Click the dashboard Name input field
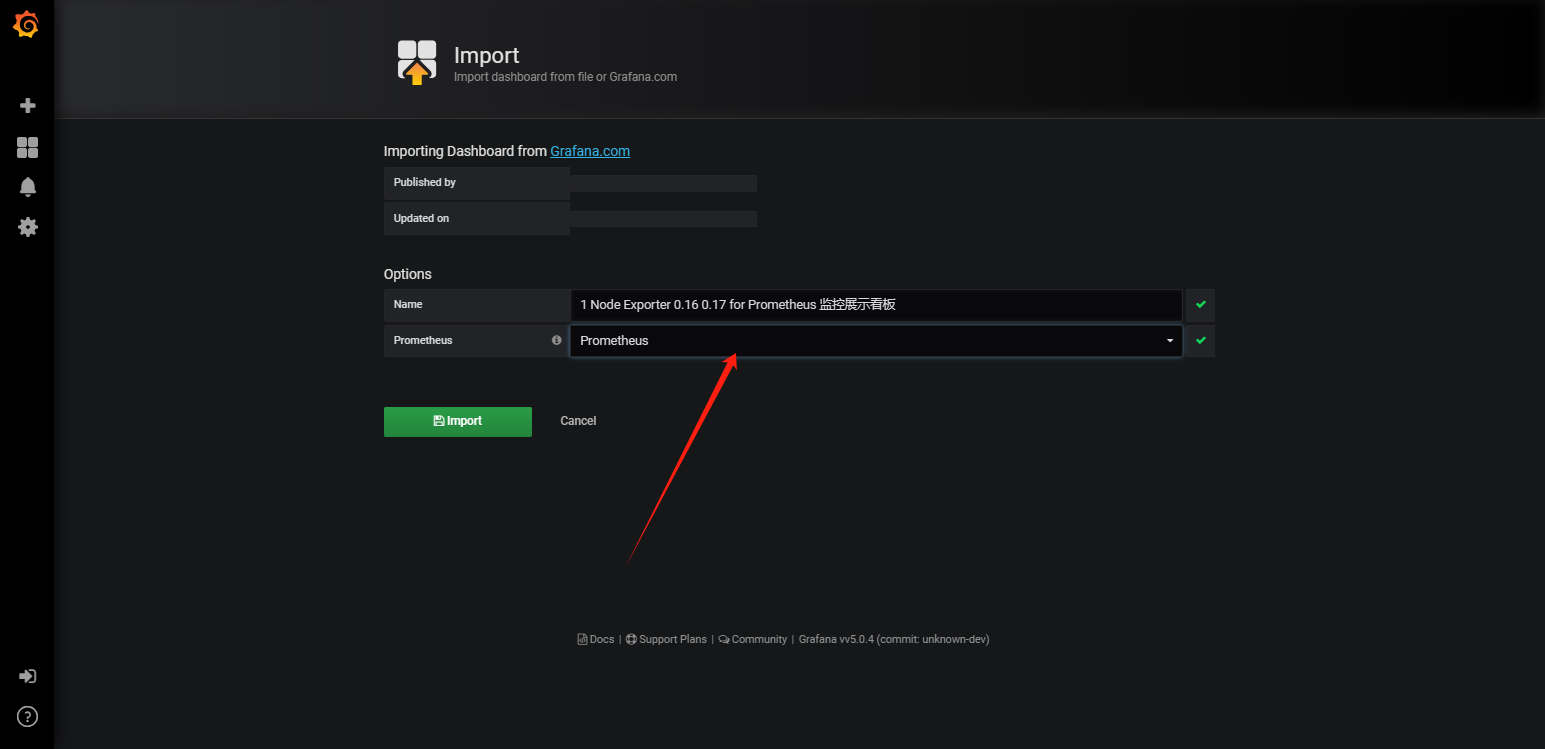Viewport: 1545px width, 749px height. tap(876, 305)
